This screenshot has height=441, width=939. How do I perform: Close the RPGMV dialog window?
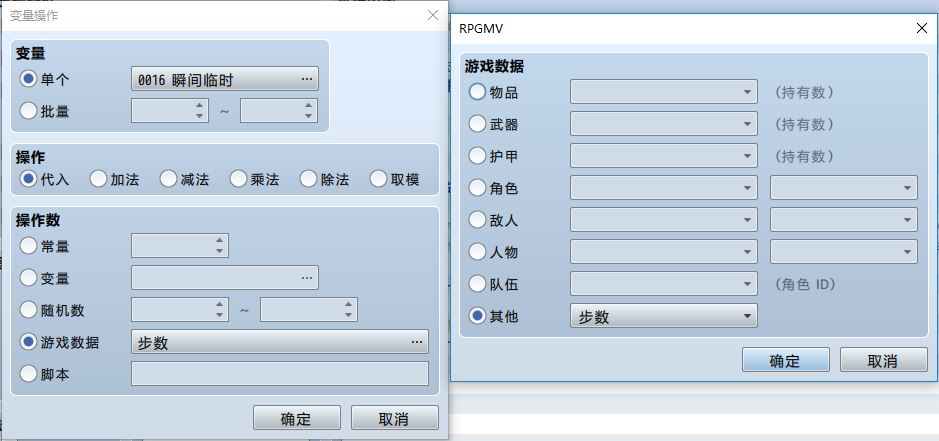click(x=922, y=28)
